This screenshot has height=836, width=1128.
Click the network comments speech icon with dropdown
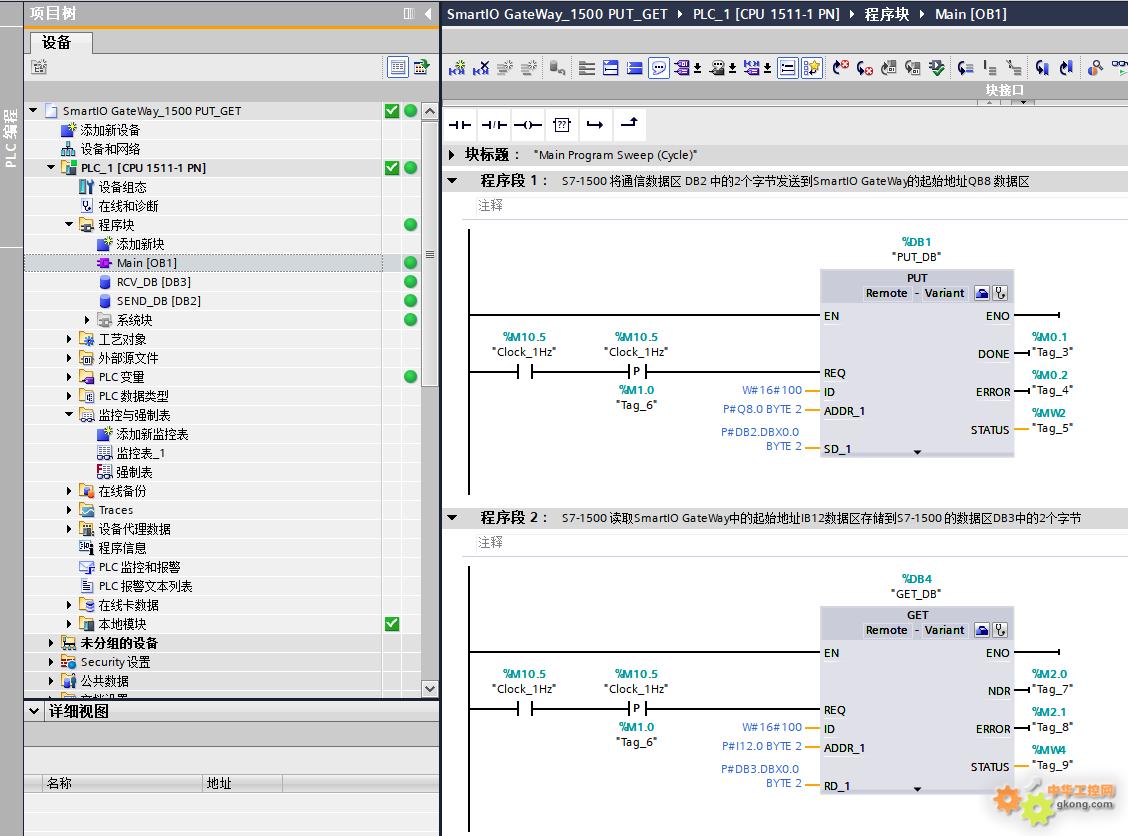coord(717,68)
